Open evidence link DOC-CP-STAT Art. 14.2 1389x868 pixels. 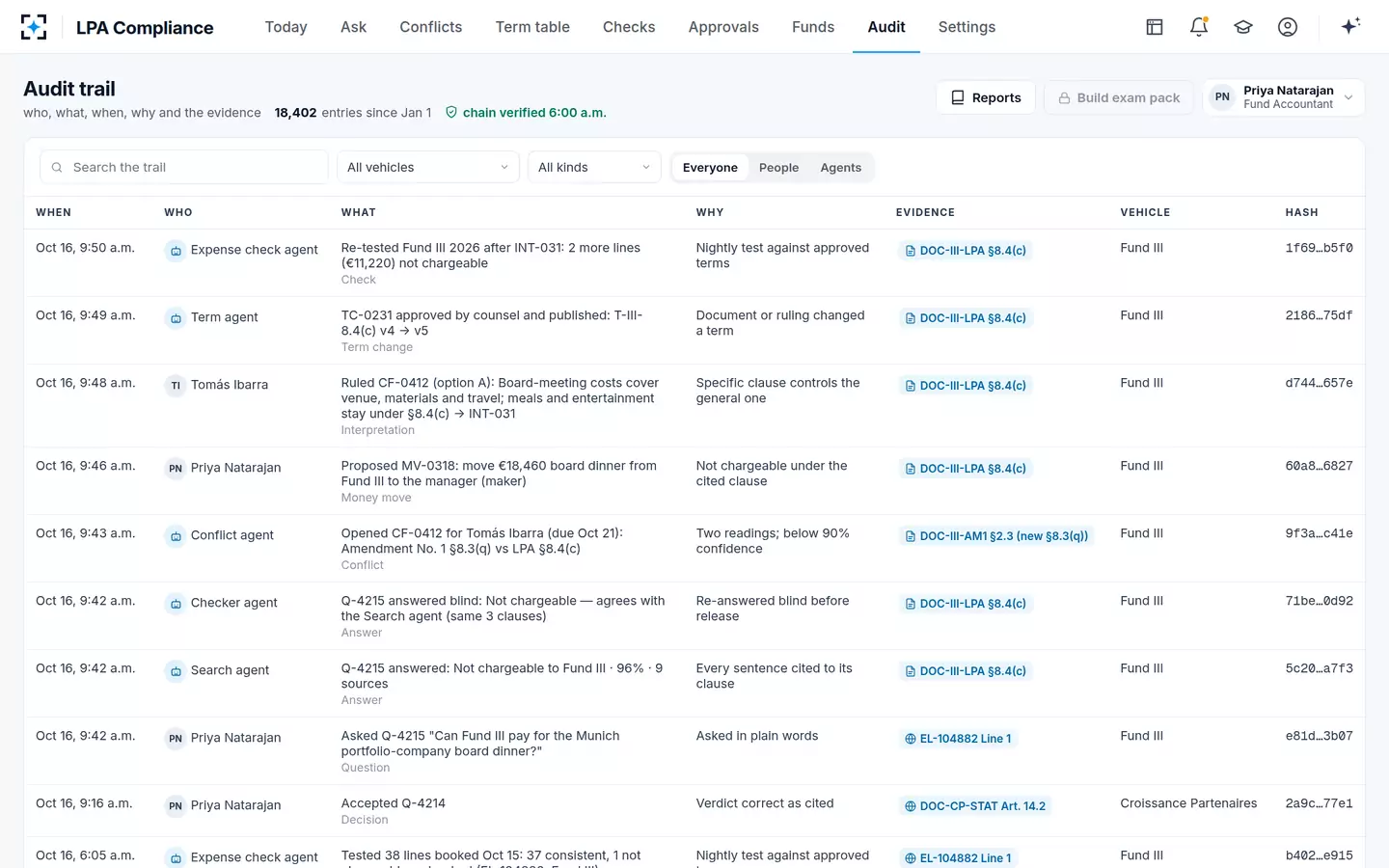coord(975,806)
